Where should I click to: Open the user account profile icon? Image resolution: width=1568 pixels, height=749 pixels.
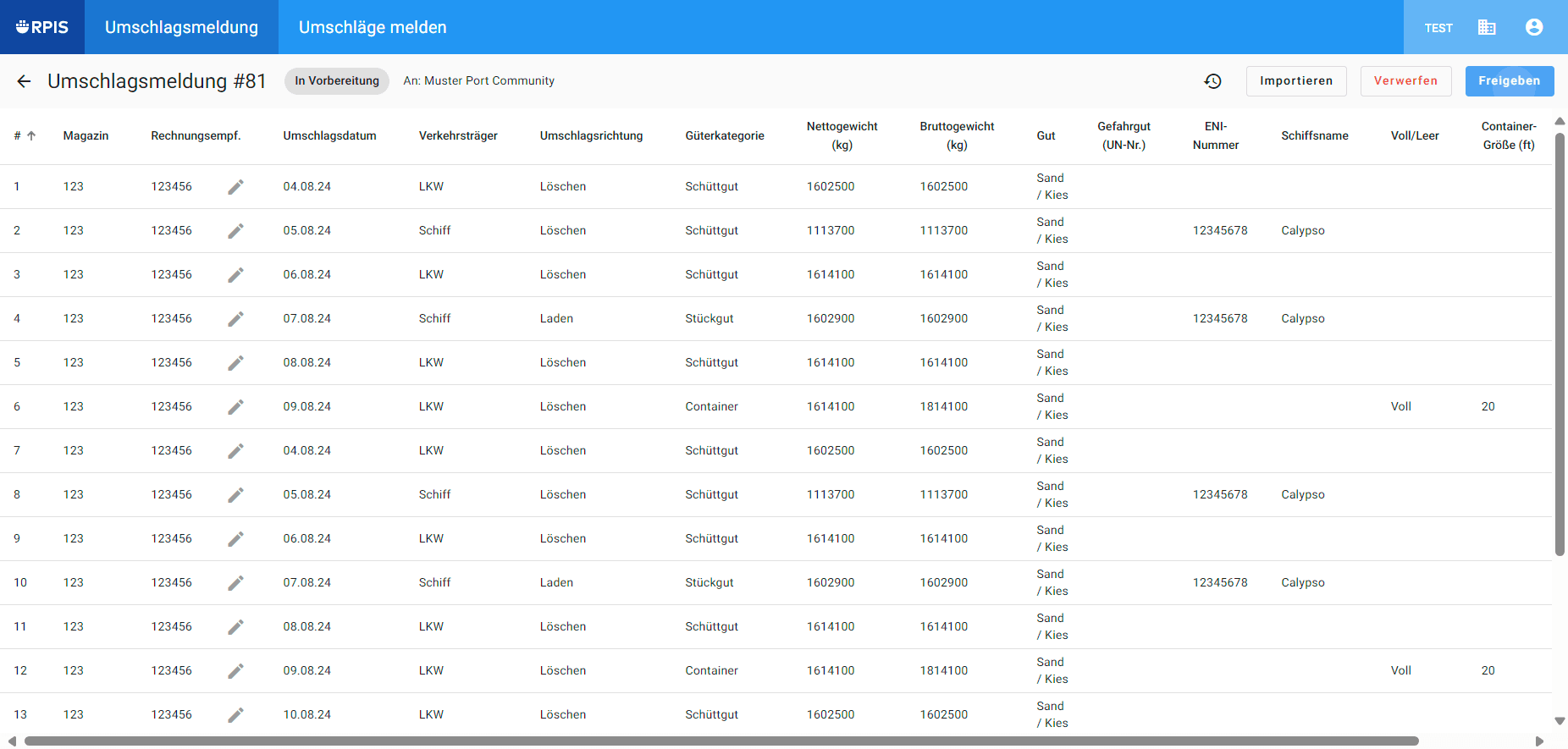(x=1534, y=27)
